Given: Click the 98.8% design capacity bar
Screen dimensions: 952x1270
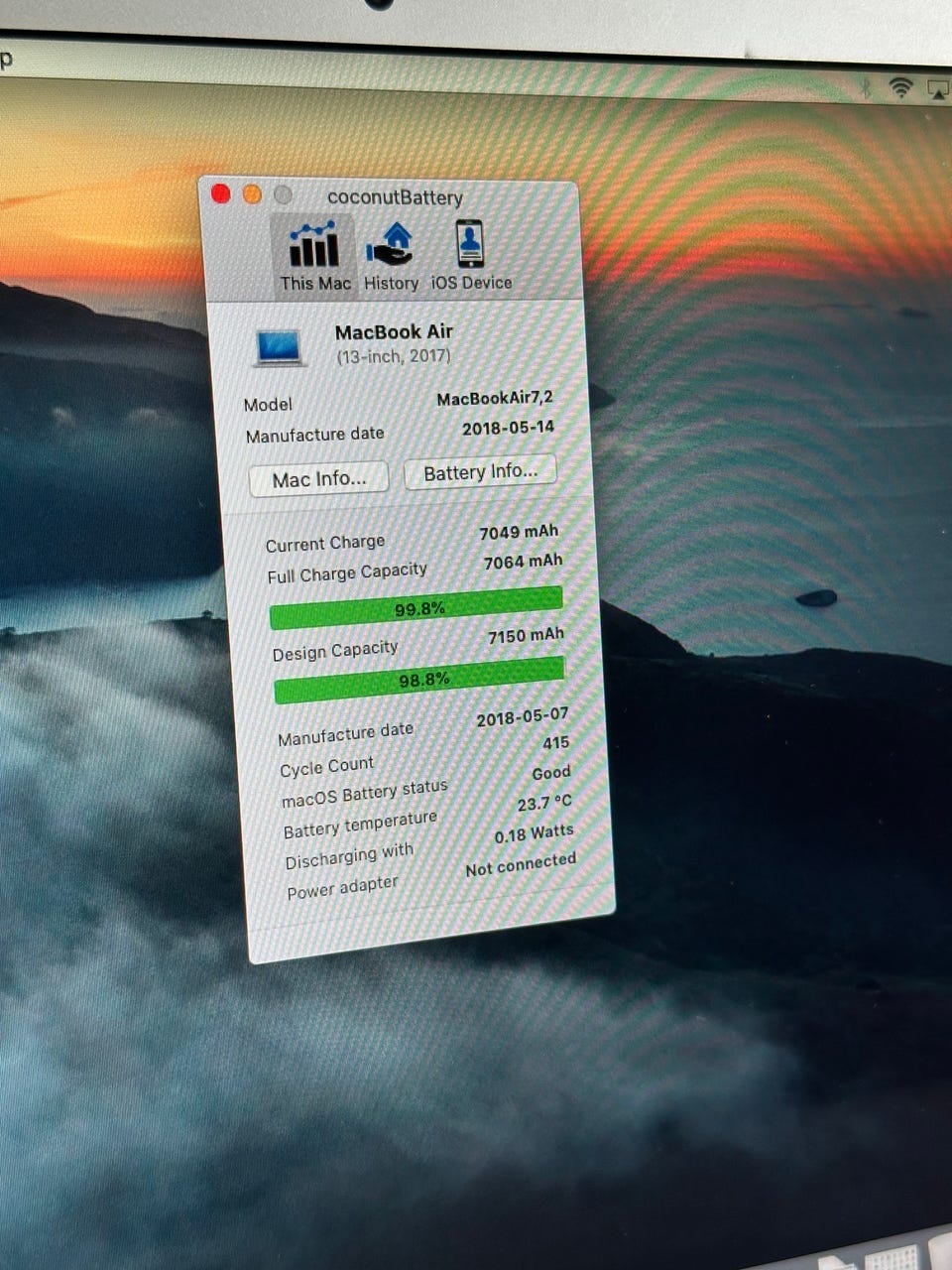Looking at the screenshot, I should click(x=419, y=680).
